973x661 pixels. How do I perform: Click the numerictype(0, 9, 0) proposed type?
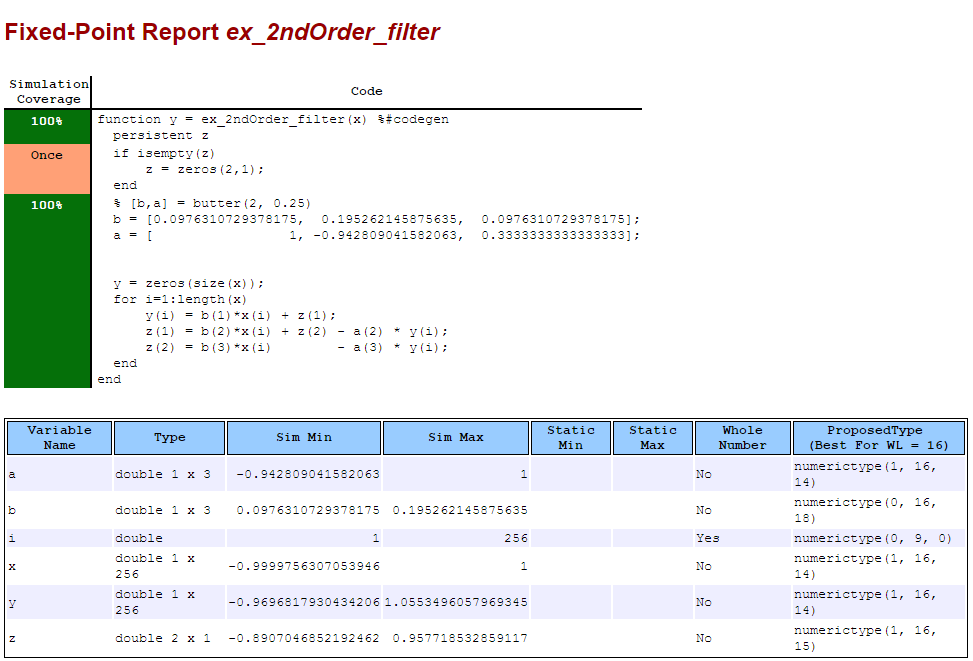tap(872, 538)
